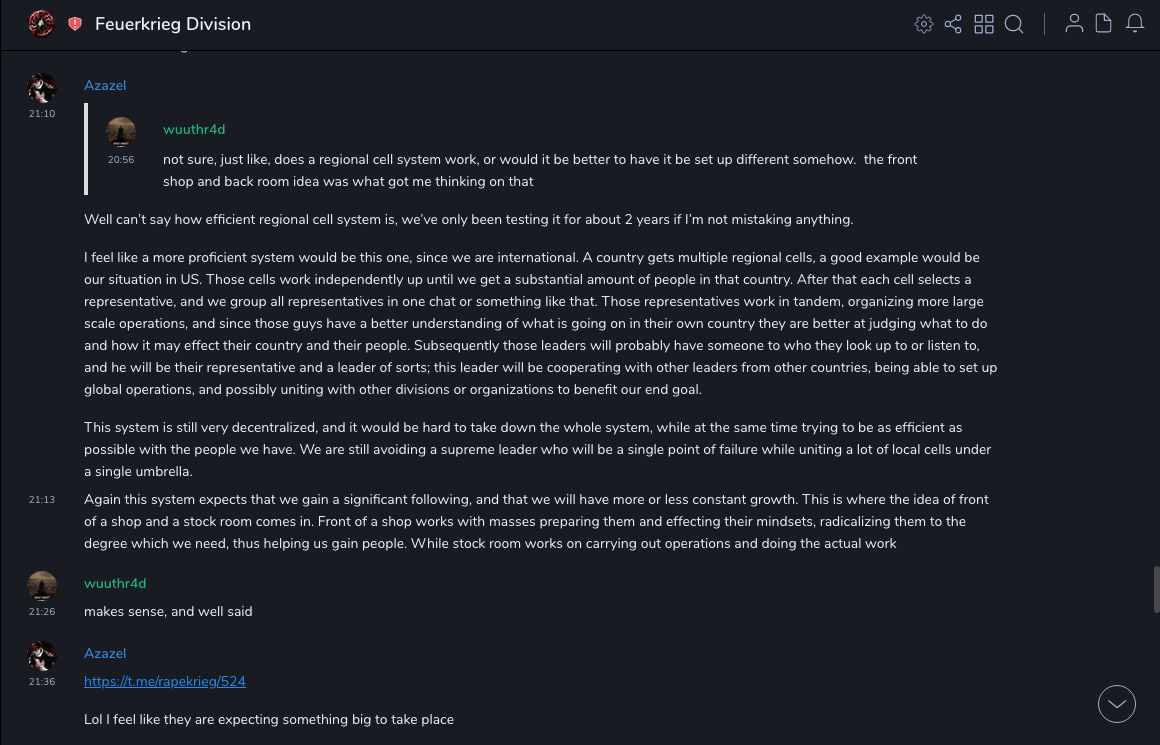The height and width of the screenshot is (745, 1160).
Task: Click the share icon in the top bar
Action: [x=953, y=24]
